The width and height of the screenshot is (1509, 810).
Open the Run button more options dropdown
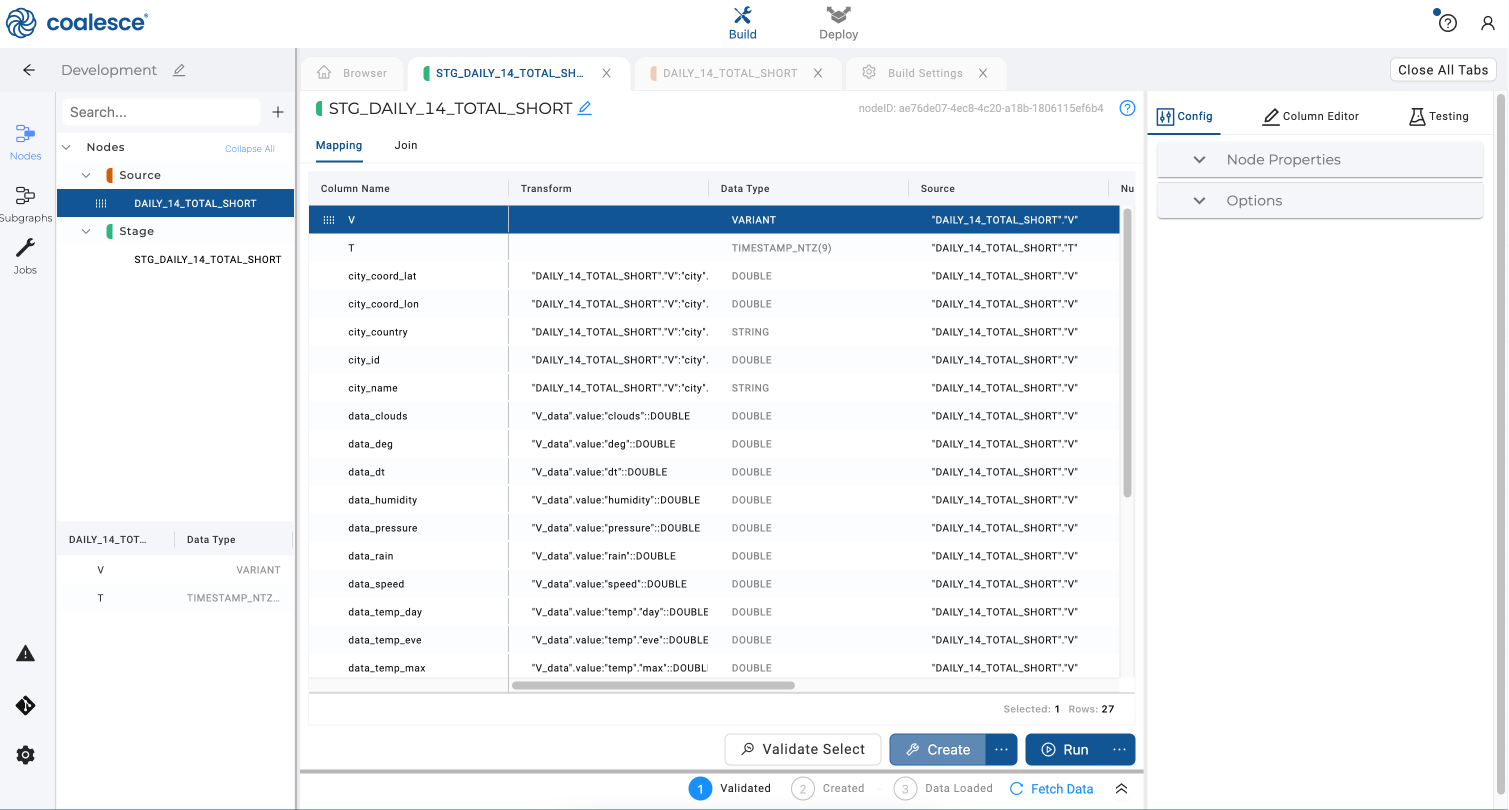1119,749
